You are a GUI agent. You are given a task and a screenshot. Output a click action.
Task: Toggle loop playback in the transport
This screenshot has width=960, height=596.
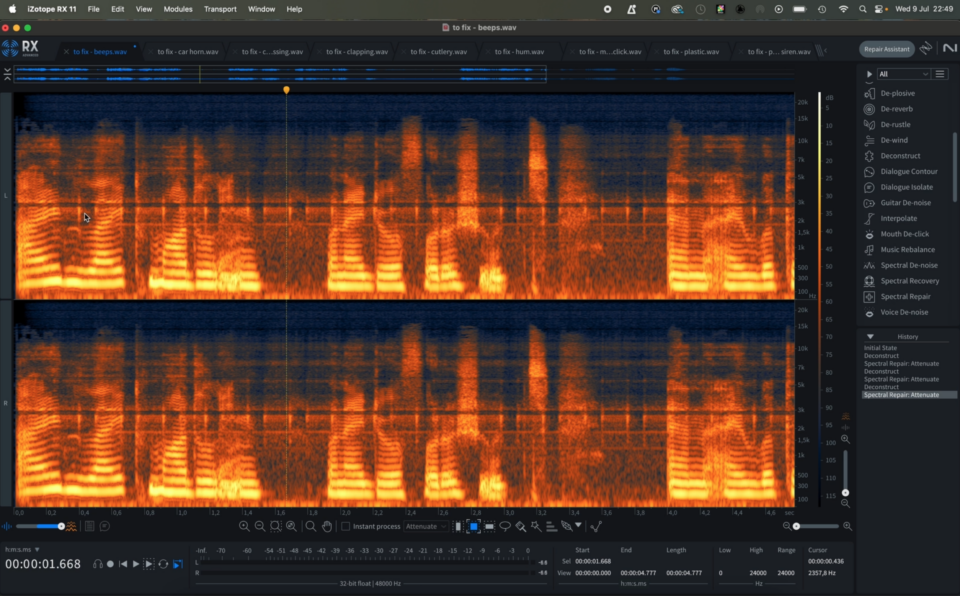coord(163,564)
